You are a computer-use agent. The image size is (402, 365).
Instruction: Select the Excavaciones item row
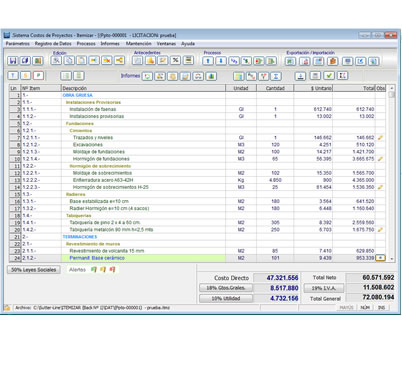coord(197,145)
